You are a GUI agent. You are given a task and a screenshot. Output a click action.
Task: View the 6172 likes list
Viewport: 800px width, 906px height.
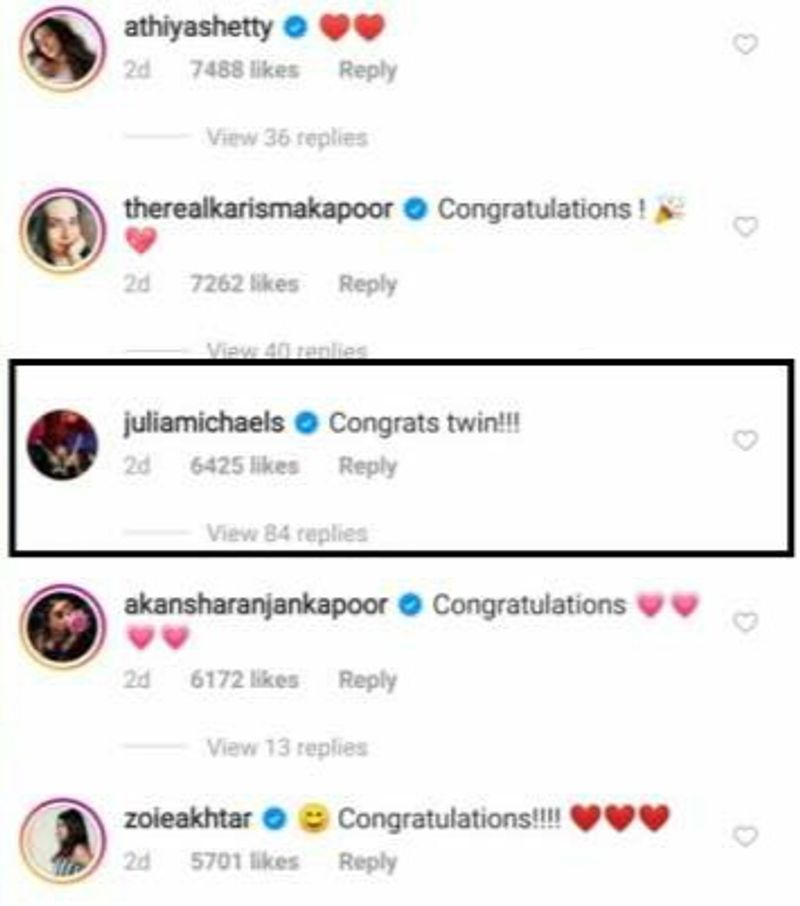click(x=244, y=680)
